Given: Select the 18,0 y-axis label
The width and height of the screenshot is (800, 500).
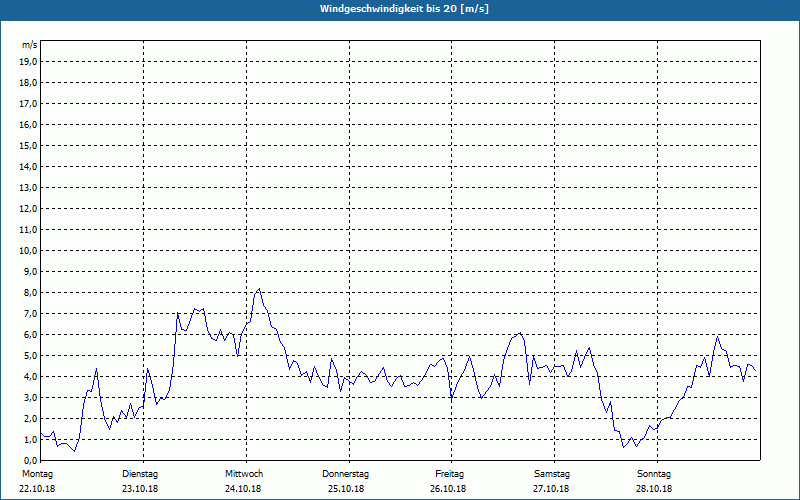Looking at the screenshot, I should (29, 83).
